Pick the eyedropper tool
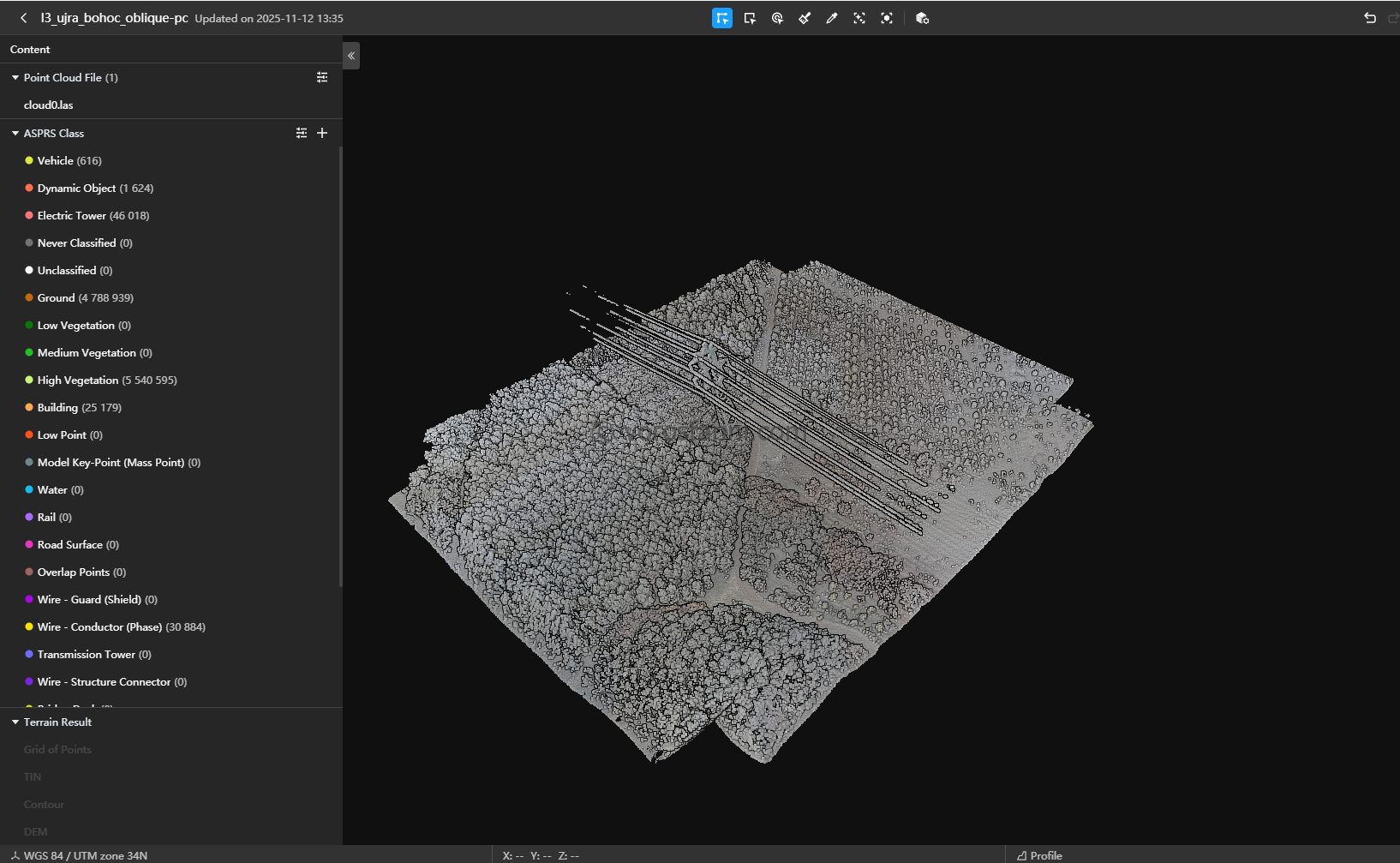Screen dimensions: 1400x863 [832, 18]
